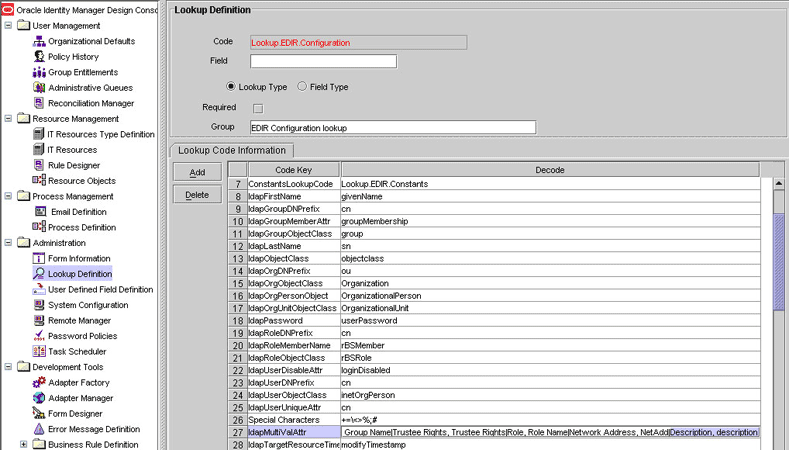This screenshot has height=450, width=789.
Task: Click the Lookup Definition magnifier icon
Action: (39, 273)
